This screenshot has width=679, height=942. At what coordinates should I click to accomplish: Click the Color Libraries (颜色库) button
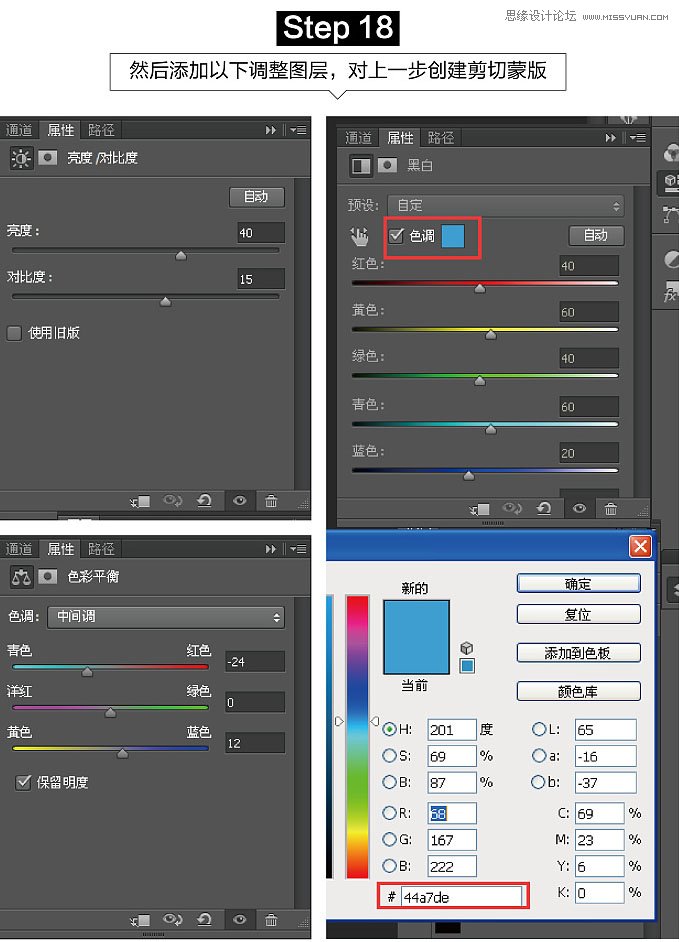click(578, 691)
